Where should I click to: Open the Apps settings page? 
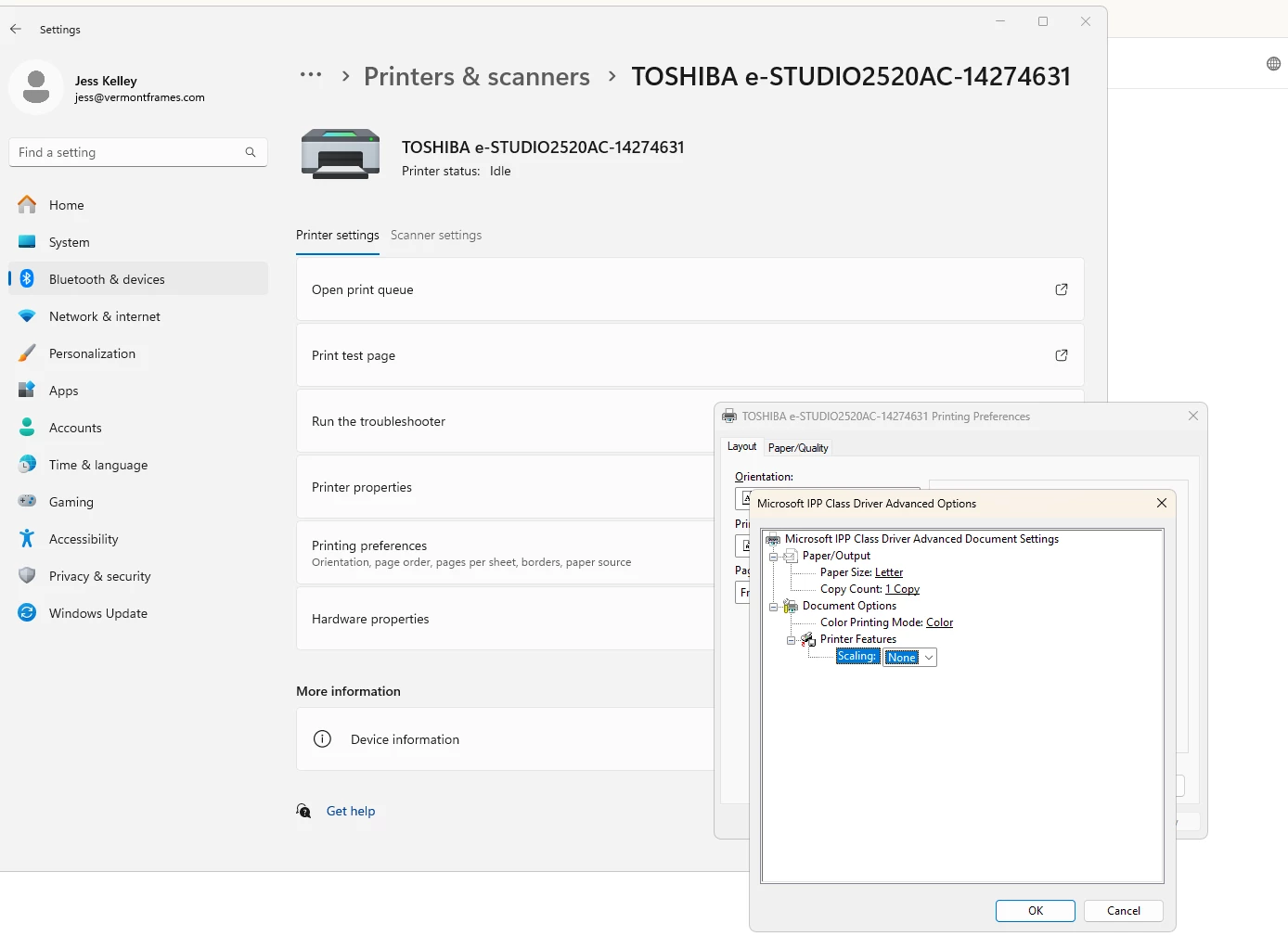[138, 391]
